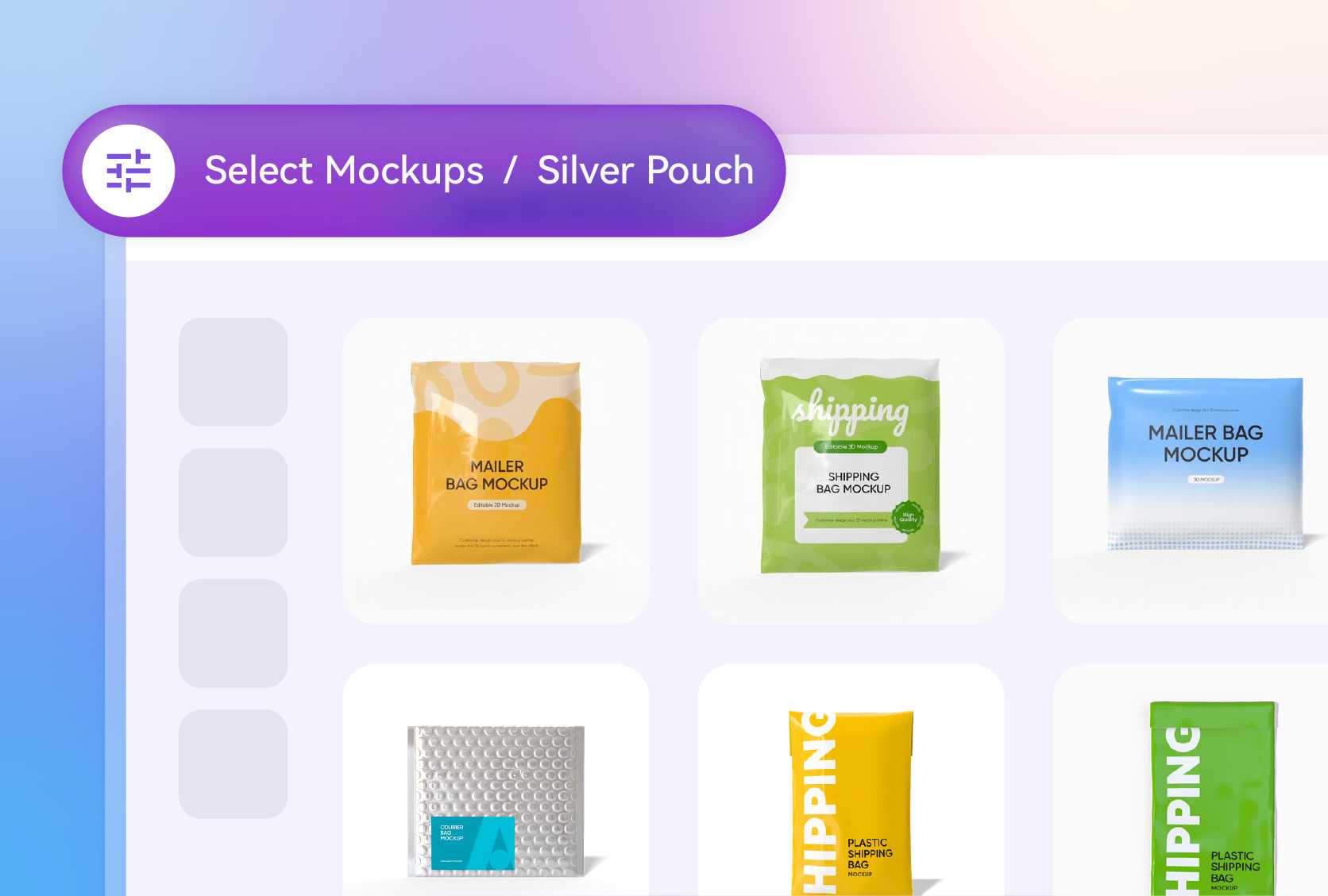Click the white header bar beside the banner
This screenshot has height=896, width=1328.
click(1056, 208)
